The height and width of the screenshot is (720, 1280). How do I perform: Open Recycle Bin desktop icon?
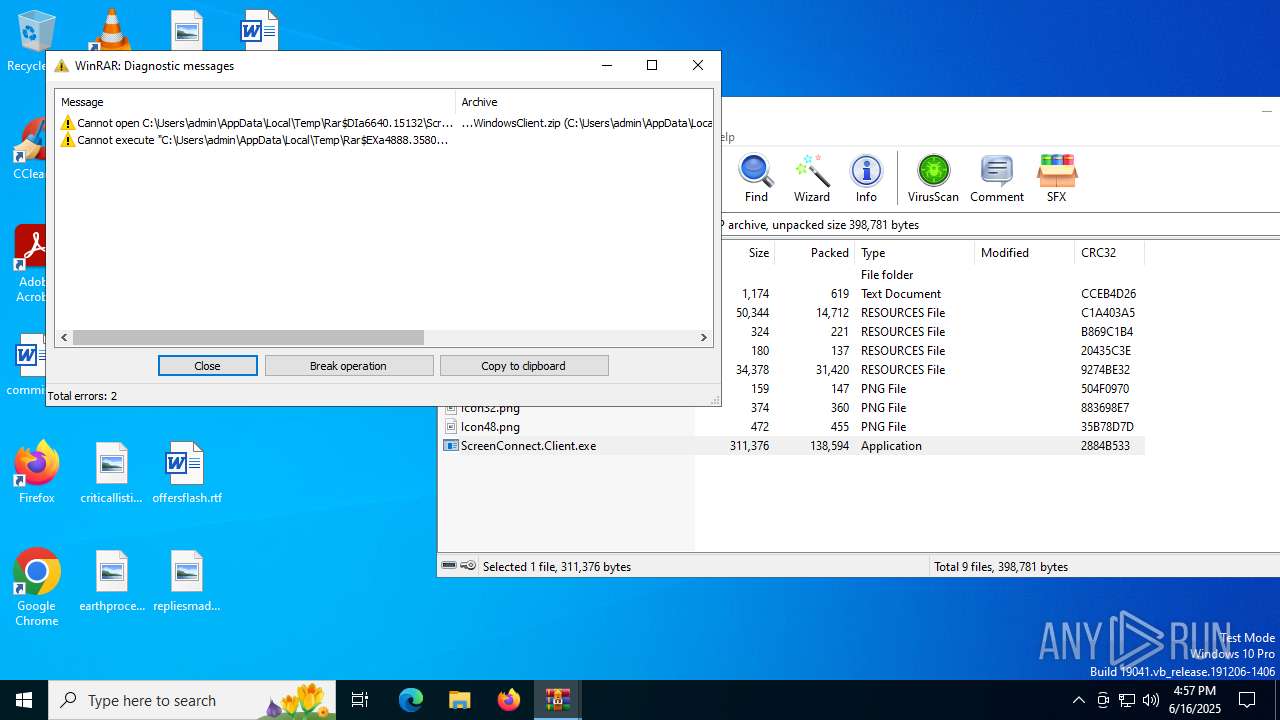(36, 42)
